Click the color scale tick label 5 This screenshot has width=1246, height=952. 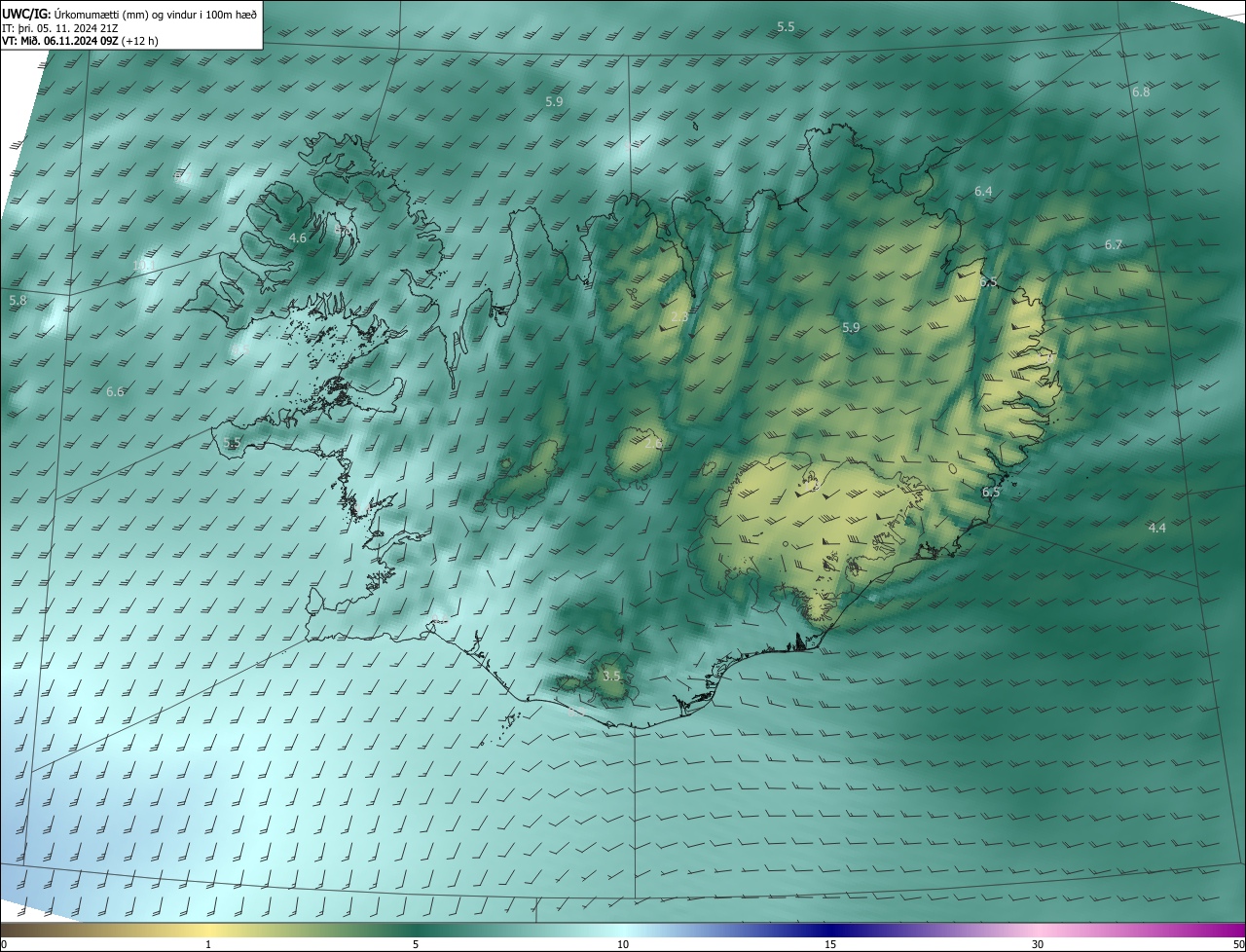pos(416,944)
